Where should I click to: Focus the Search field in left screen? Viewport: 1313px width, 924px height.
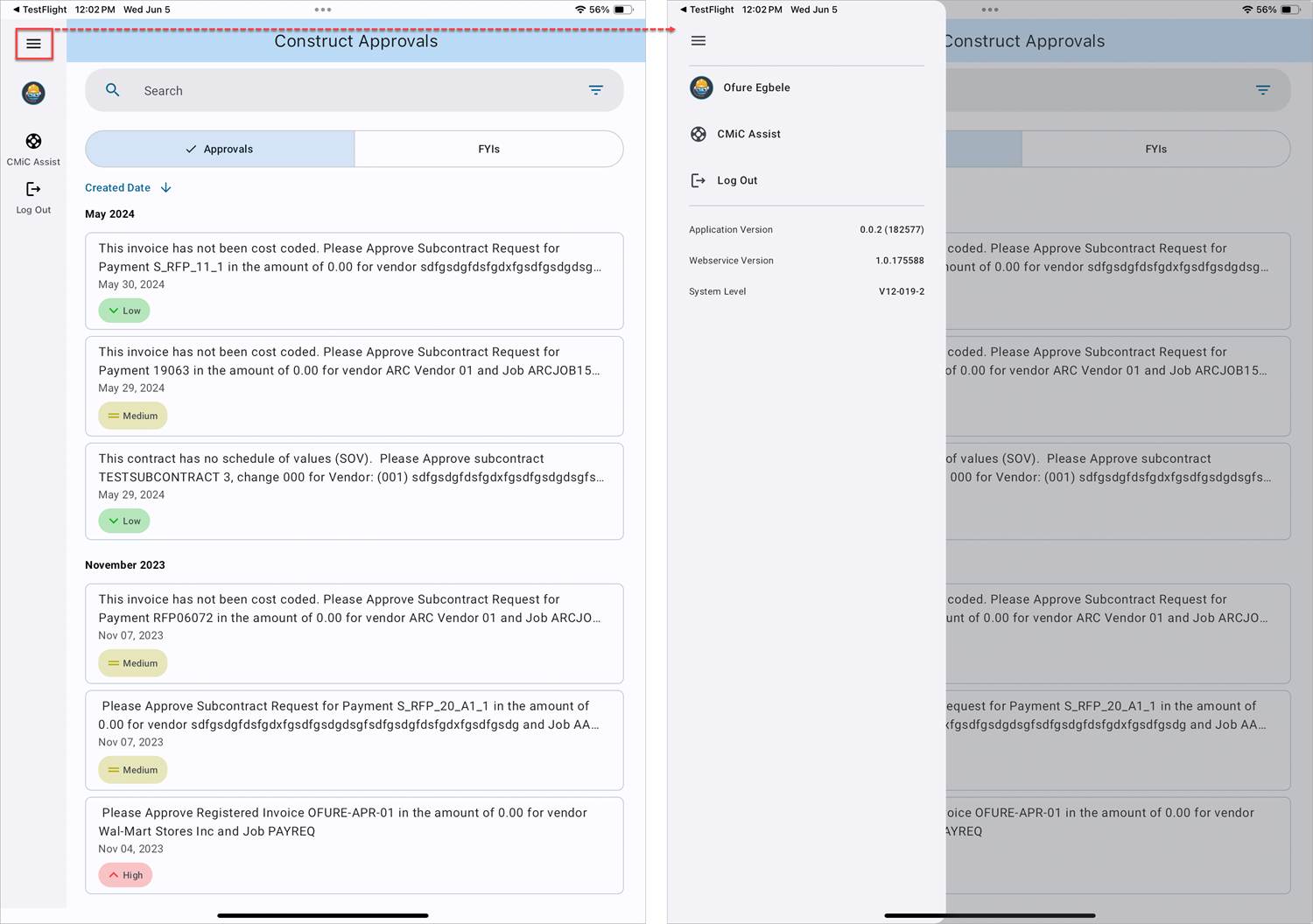pos(355,90)
